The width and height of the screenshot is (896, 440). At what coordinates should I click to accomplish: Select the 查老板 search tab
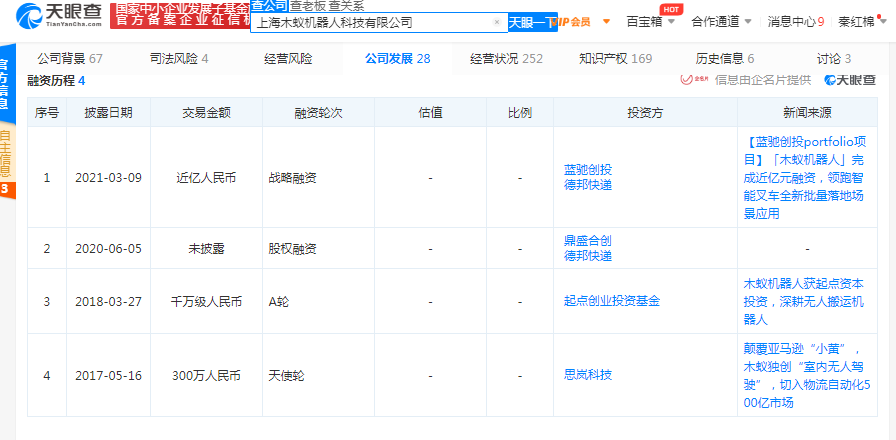click(x=307, y=6)
